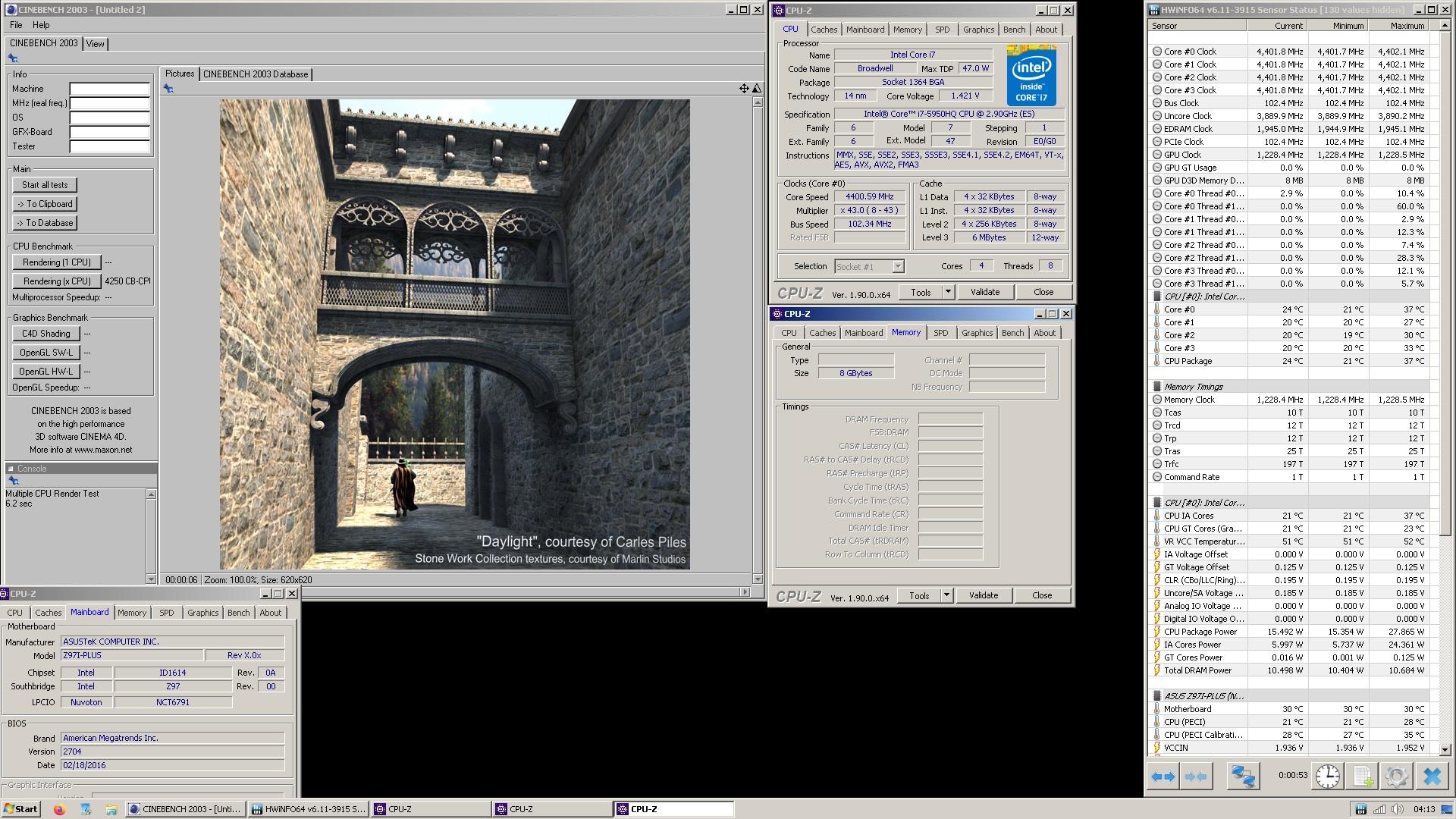Image resolution: width=1456 pixels, height=819 pixels.
Task: Open the File menu in CINEBENCH
Action: point(16,25)
